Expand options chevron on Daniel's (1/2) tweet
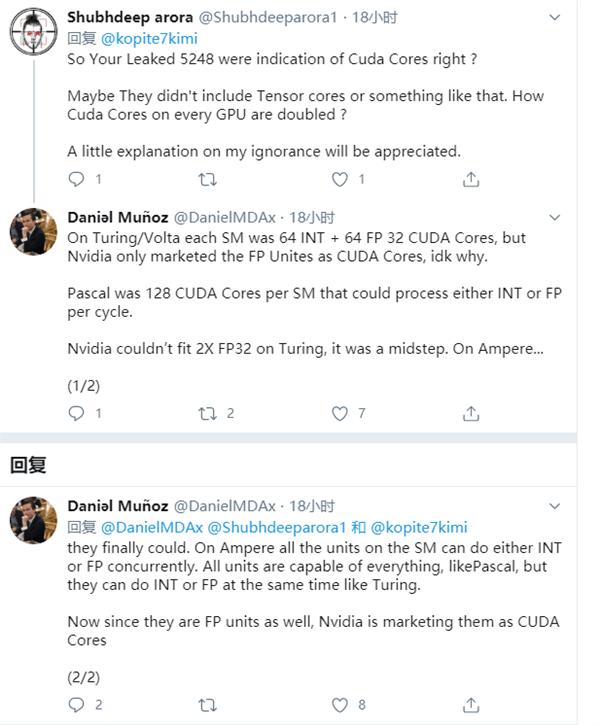The image size is (600, 725). tap(554, 217)
